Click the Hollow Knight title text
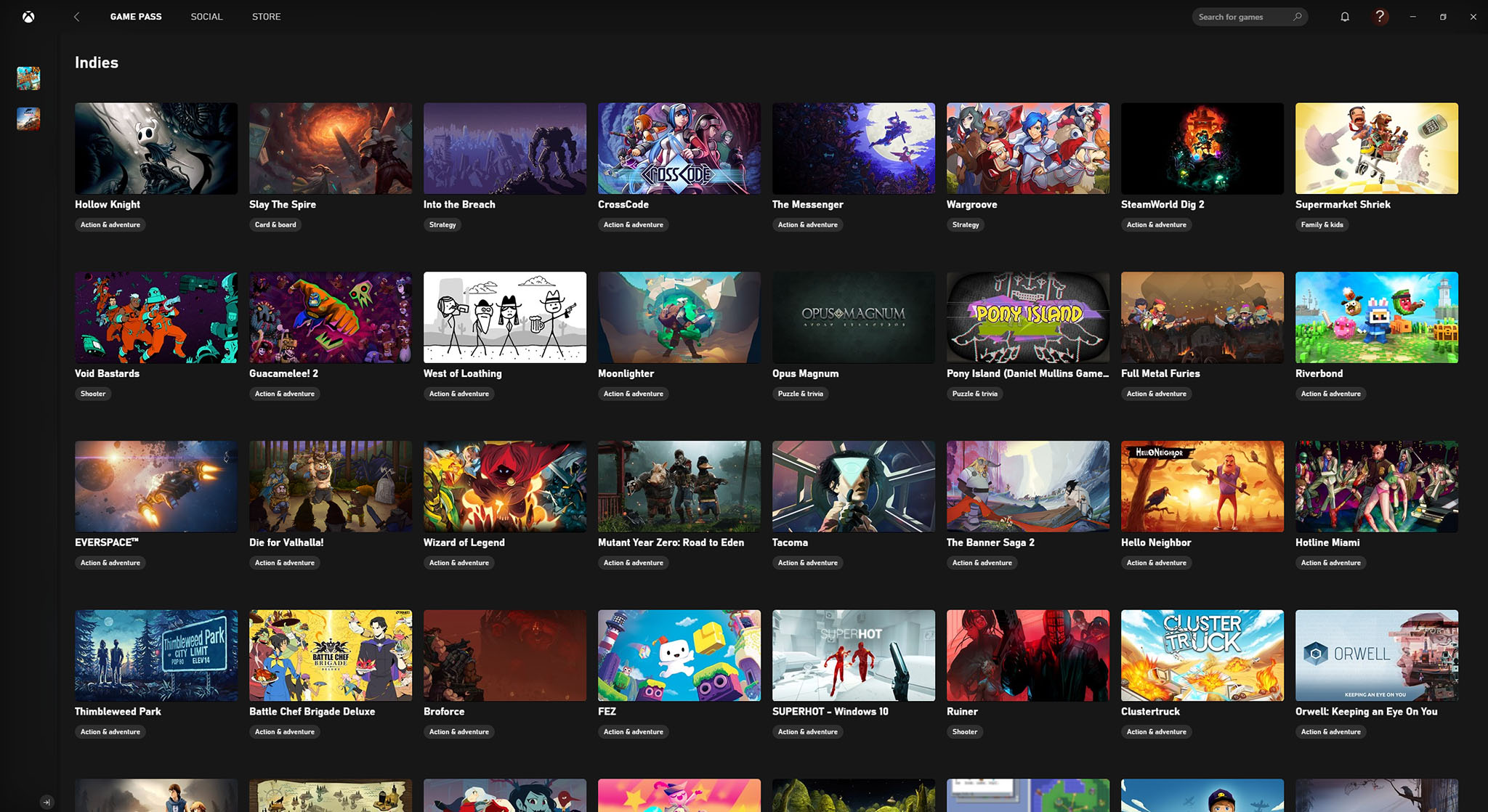Viewport: 1488px width, 812px height. point(108,205)
